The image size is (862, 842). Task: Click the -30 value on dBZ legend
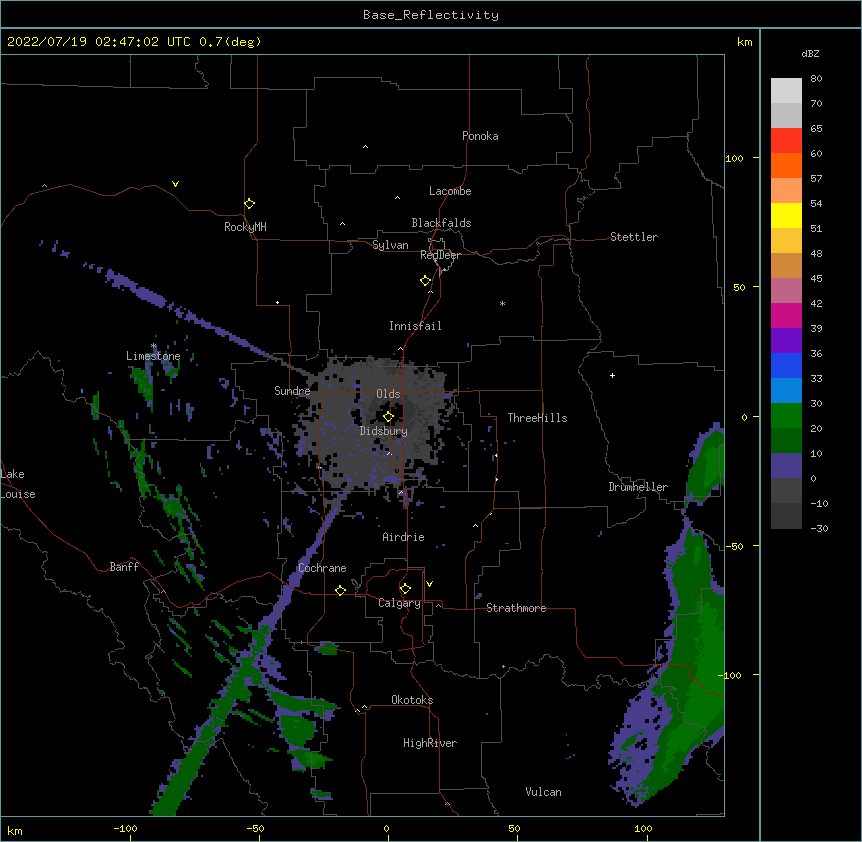click(819, 528)
